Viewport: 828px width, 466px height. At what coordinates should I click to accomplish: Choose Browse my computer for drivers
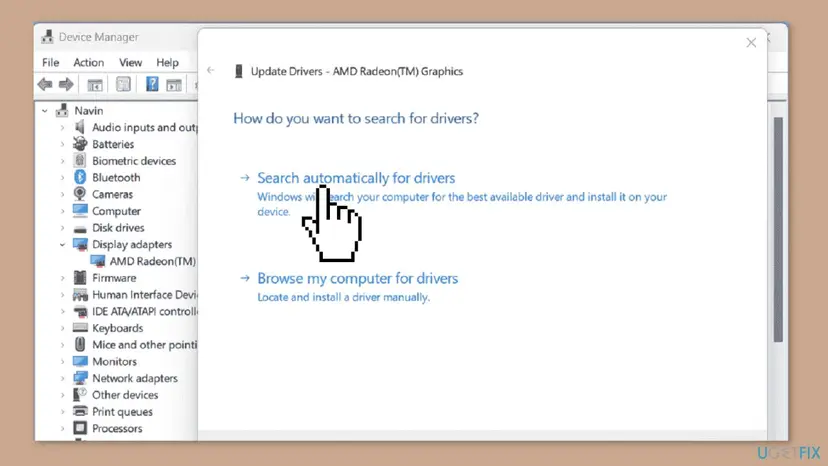point(357,278)
